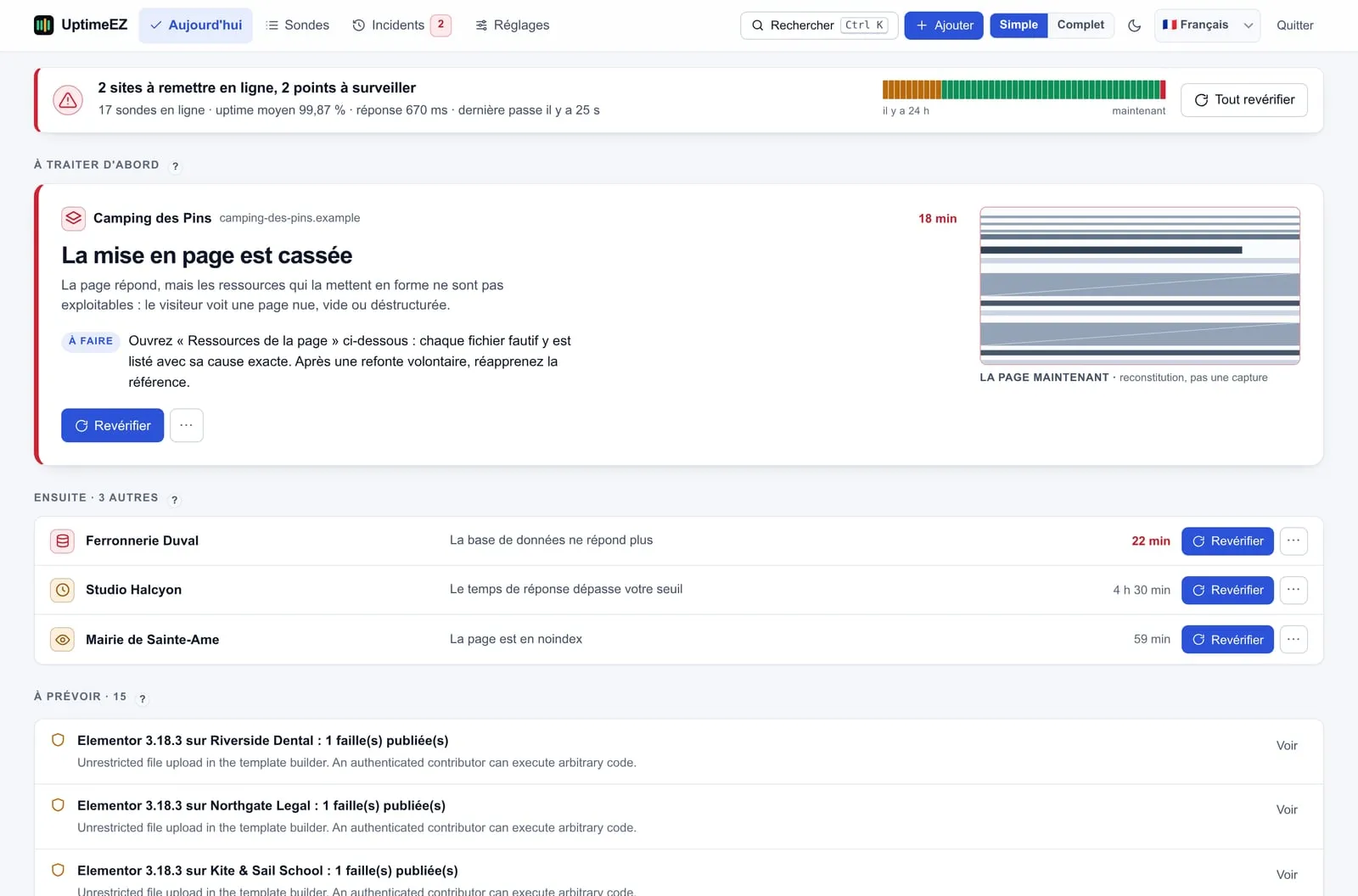Toggle dark mode moon icon
This screenshot has height=896, width=1358.
click(1134, 25)
